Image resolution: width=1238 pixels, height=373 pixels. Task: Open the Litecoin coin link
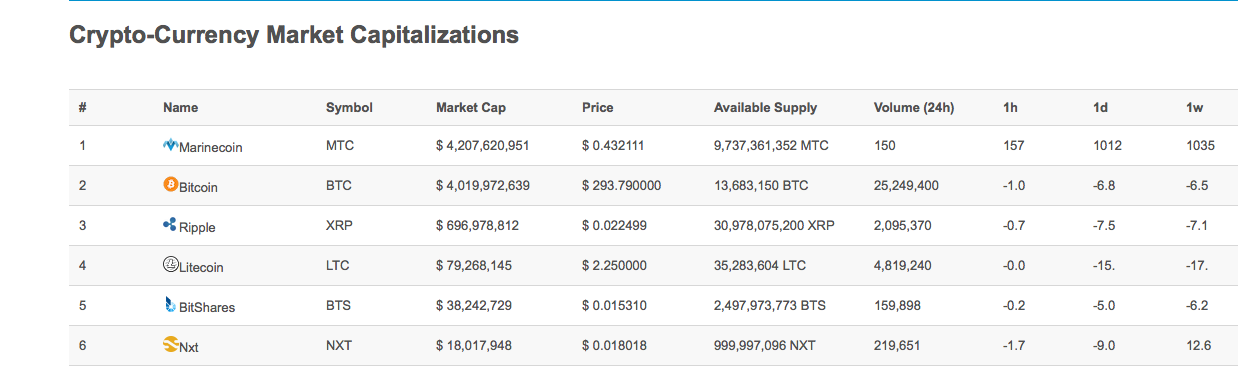pyautogui.click(x=201, y=267)
